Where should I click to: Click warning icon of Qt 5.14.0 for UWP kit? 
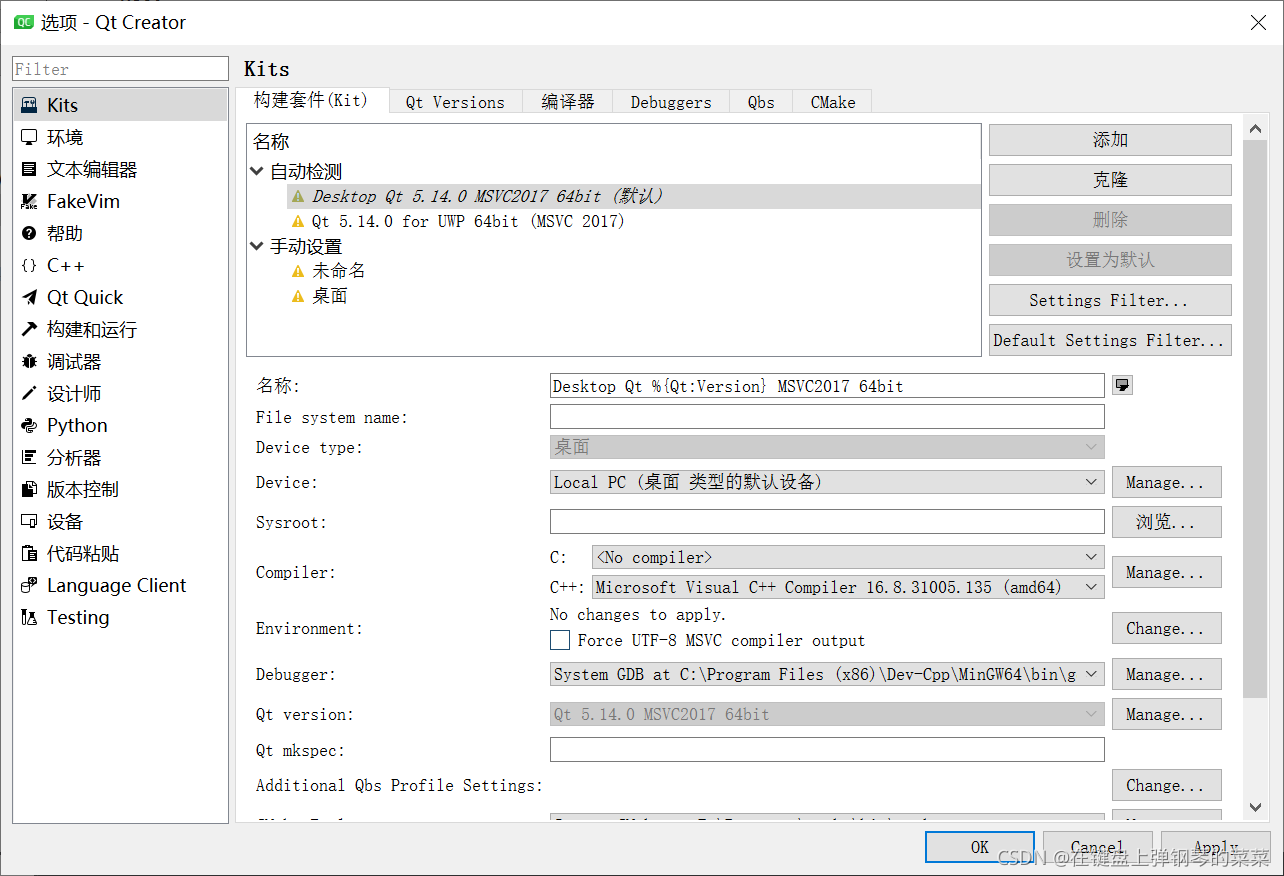[297, 221]
